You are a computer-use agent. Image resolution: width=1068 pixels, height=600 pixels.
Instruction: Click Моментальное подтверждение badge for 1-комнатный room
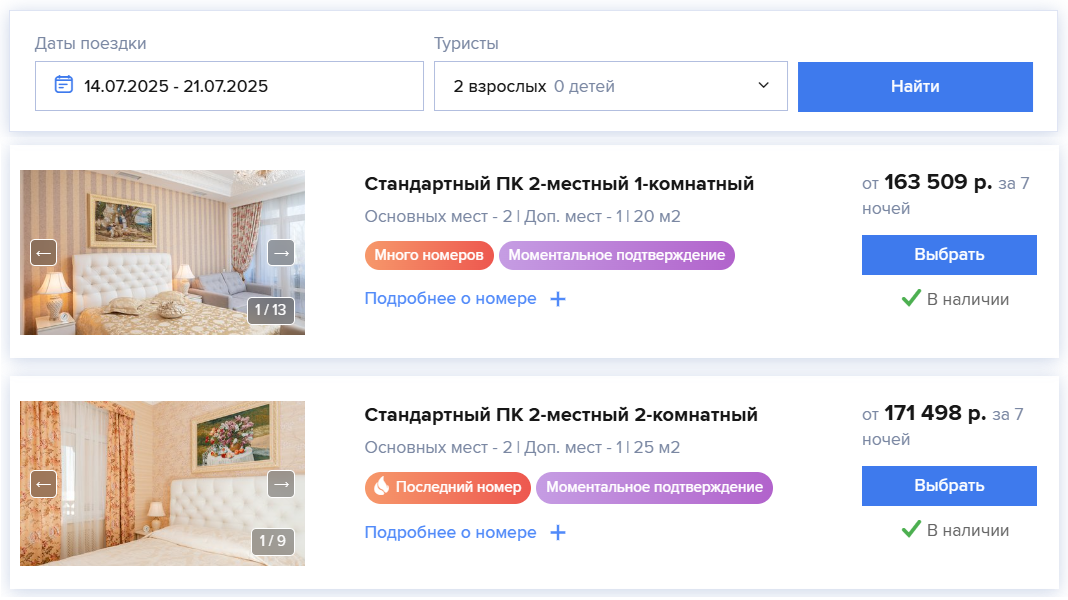(x=616, y=255)
